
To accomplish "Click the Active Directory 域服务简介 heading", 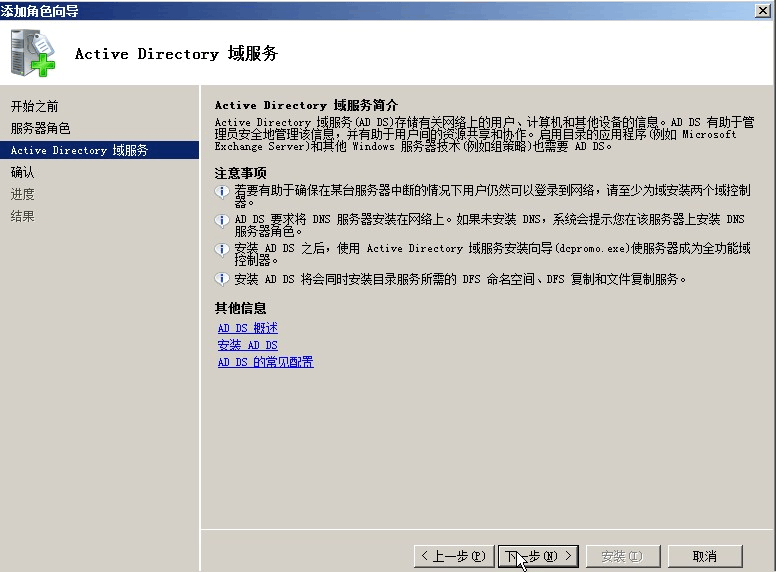I will point(306,105).
